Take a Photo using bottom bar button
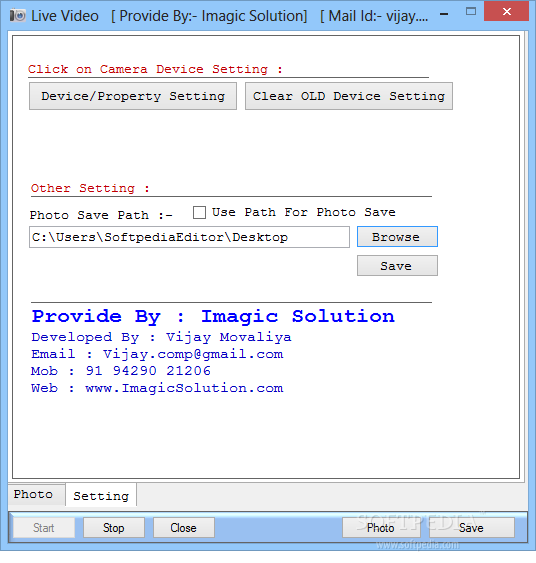The height and width of the screenshot is (563, 536). tap(380, 528)
